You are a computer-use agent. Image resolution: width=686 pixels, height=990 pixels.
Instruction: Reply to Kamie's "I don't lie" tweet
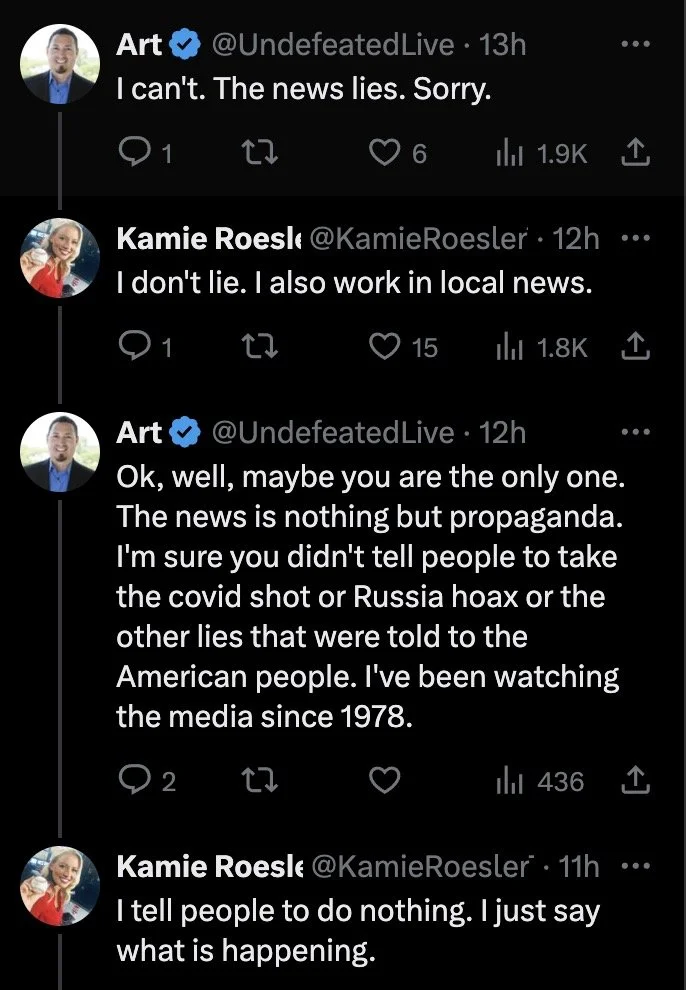pos(145,347)
